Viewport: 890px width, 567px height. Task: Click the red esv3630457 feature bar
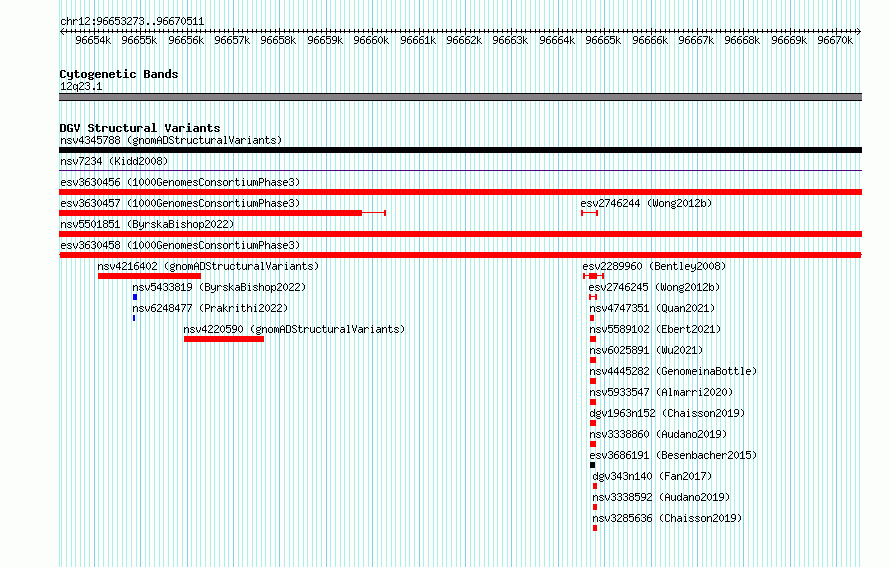[x=222, y=213]
